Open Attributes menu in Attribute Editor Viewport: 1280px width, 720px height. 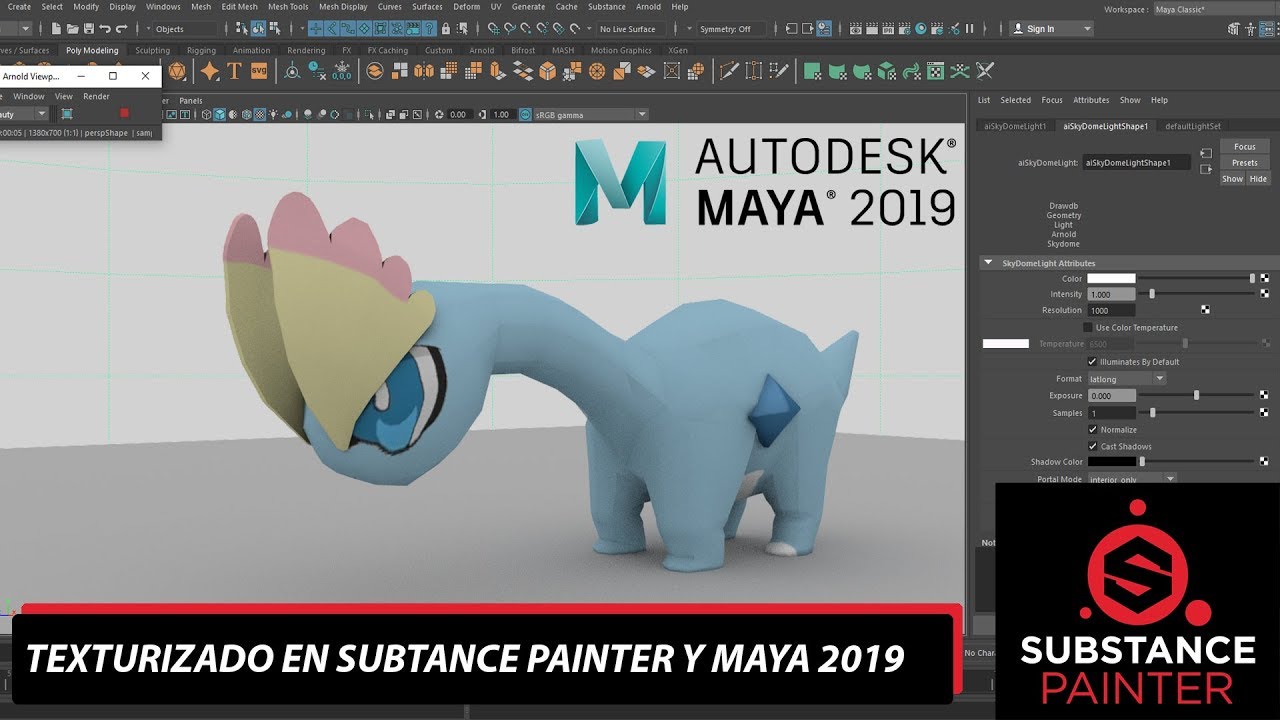coord(1091,100)
